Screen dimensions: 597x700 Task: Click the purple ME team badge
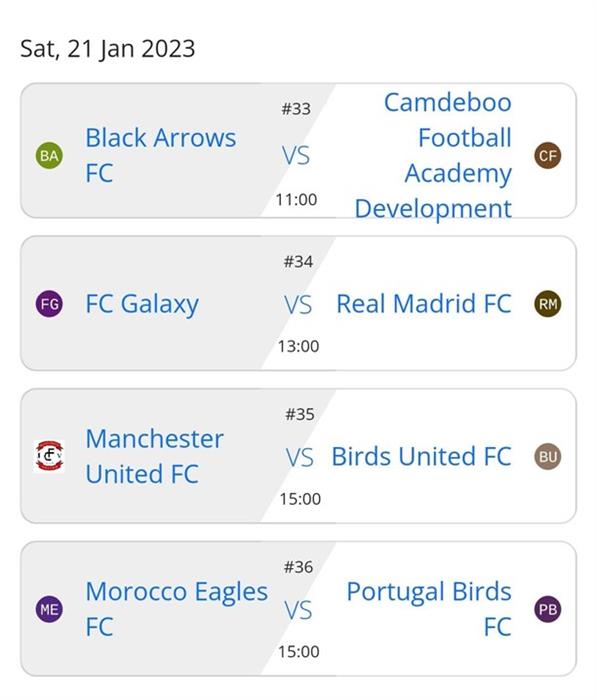pos(49,609)
